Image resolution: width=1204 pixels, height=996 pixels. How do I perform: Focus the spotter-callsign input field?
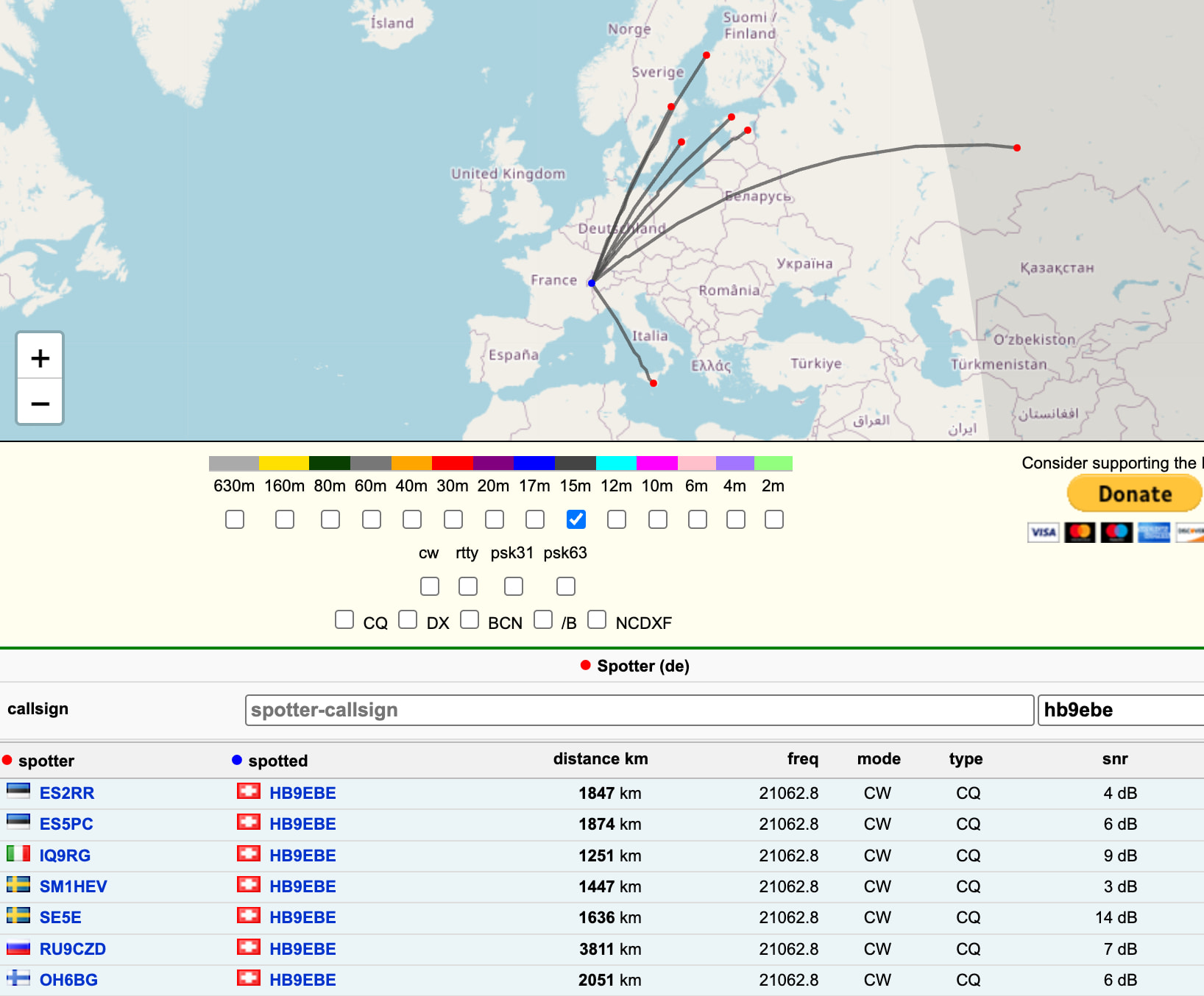(x=639, y=710)
